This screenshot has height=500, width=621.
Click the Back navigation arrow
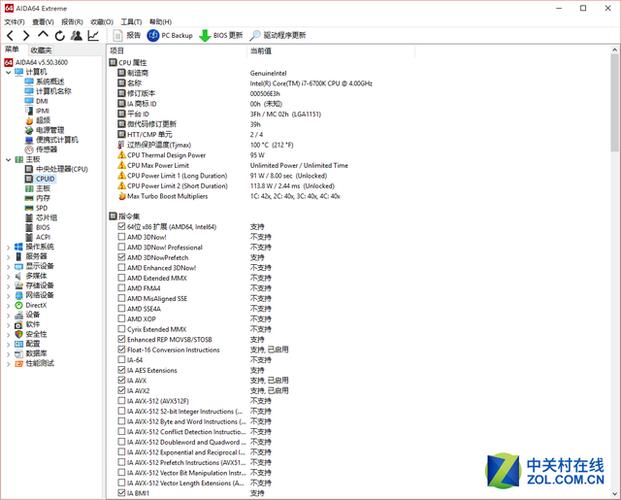click(10, 36)
